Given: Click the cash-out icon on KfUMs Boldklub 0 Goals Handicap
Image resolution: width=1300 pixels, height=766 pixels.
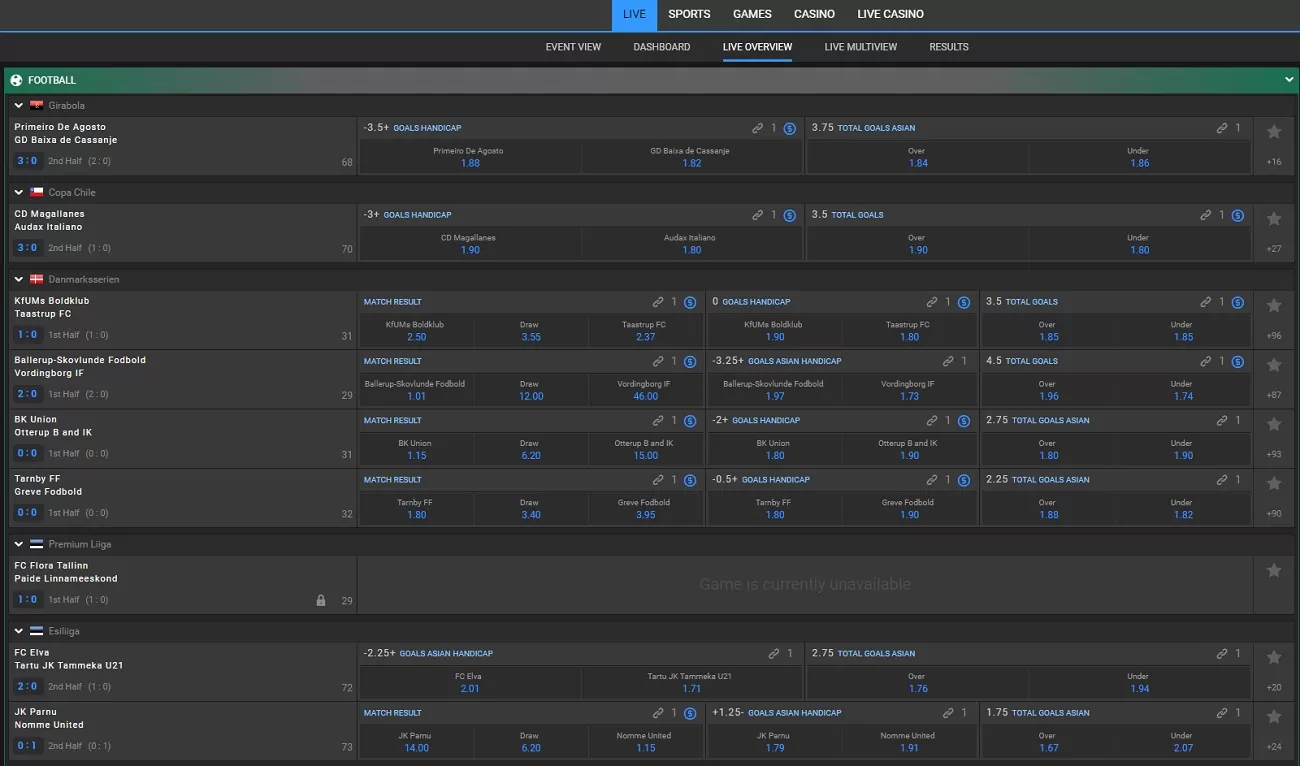Looking at the screenshot, I should click(x=964, y=302).
